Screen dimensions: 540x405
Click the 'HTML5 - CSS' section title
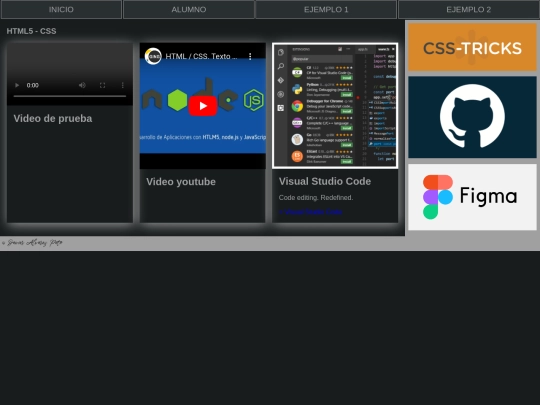(31, 31)
